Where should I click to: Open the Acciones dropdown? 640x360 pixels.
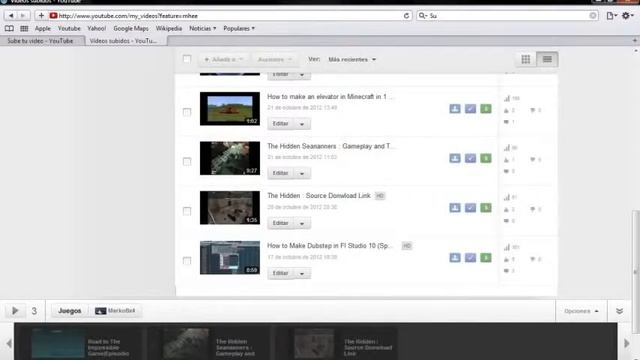click(274, 60)
